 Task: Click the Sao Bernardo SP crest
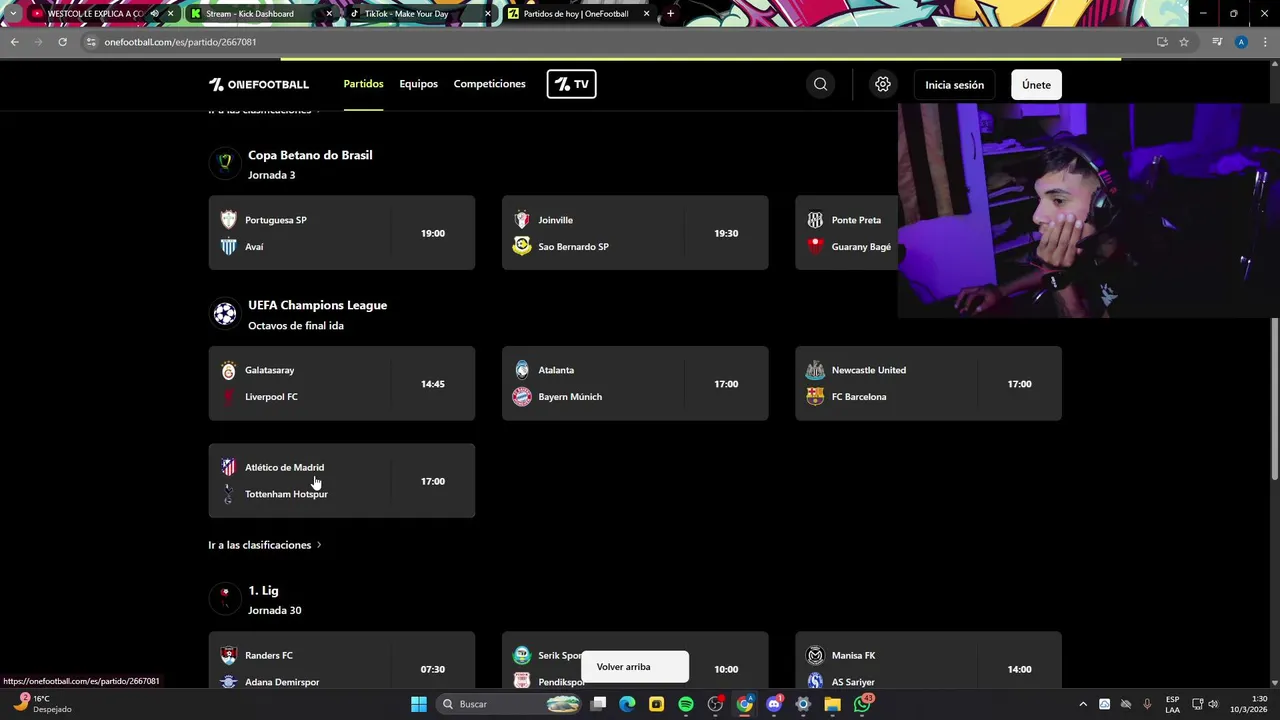click(521, 246)
